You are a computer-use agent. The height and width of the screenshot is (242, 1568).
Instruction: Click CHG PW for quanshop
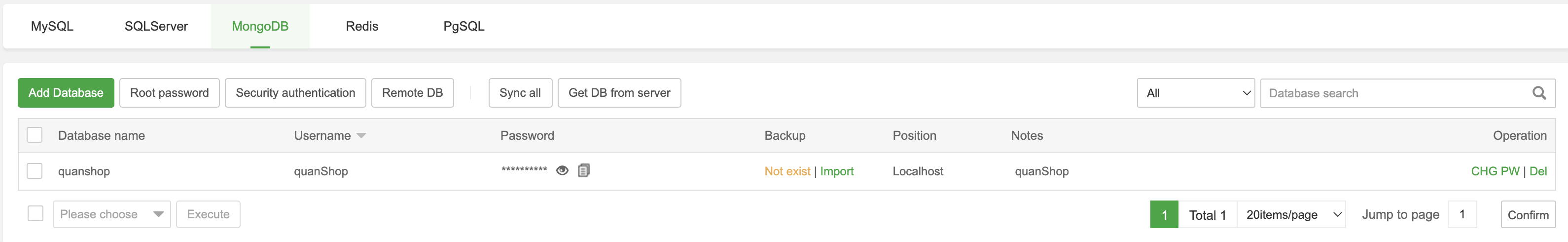1495,171
